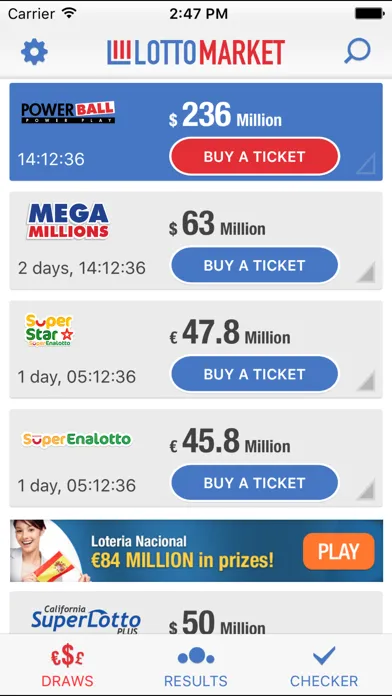Open settings via the gear icon
392x696 pixels.
[x=34, y=52]
